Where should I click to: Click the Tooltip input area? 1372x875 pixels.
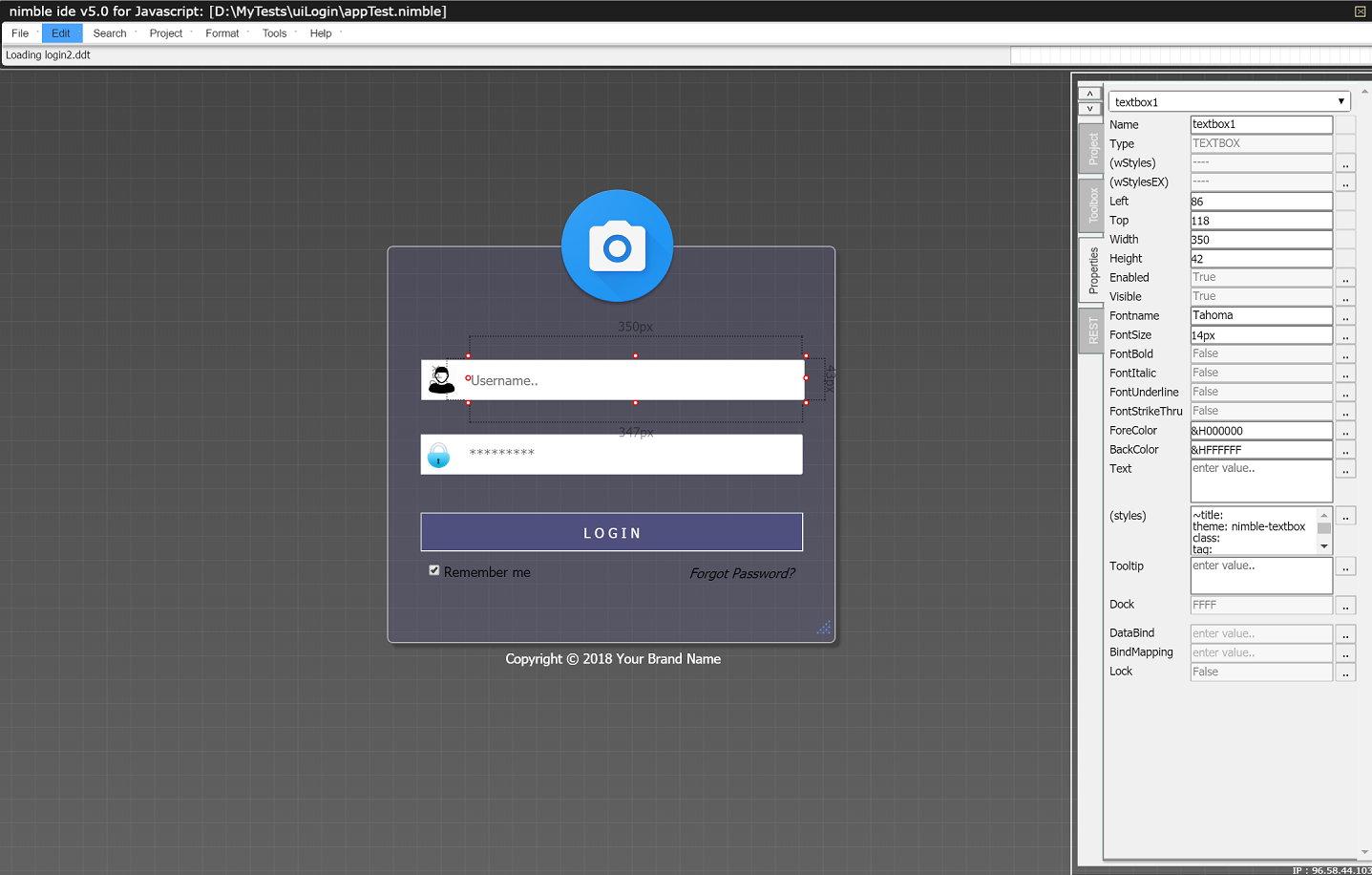tap(1261, 575)
